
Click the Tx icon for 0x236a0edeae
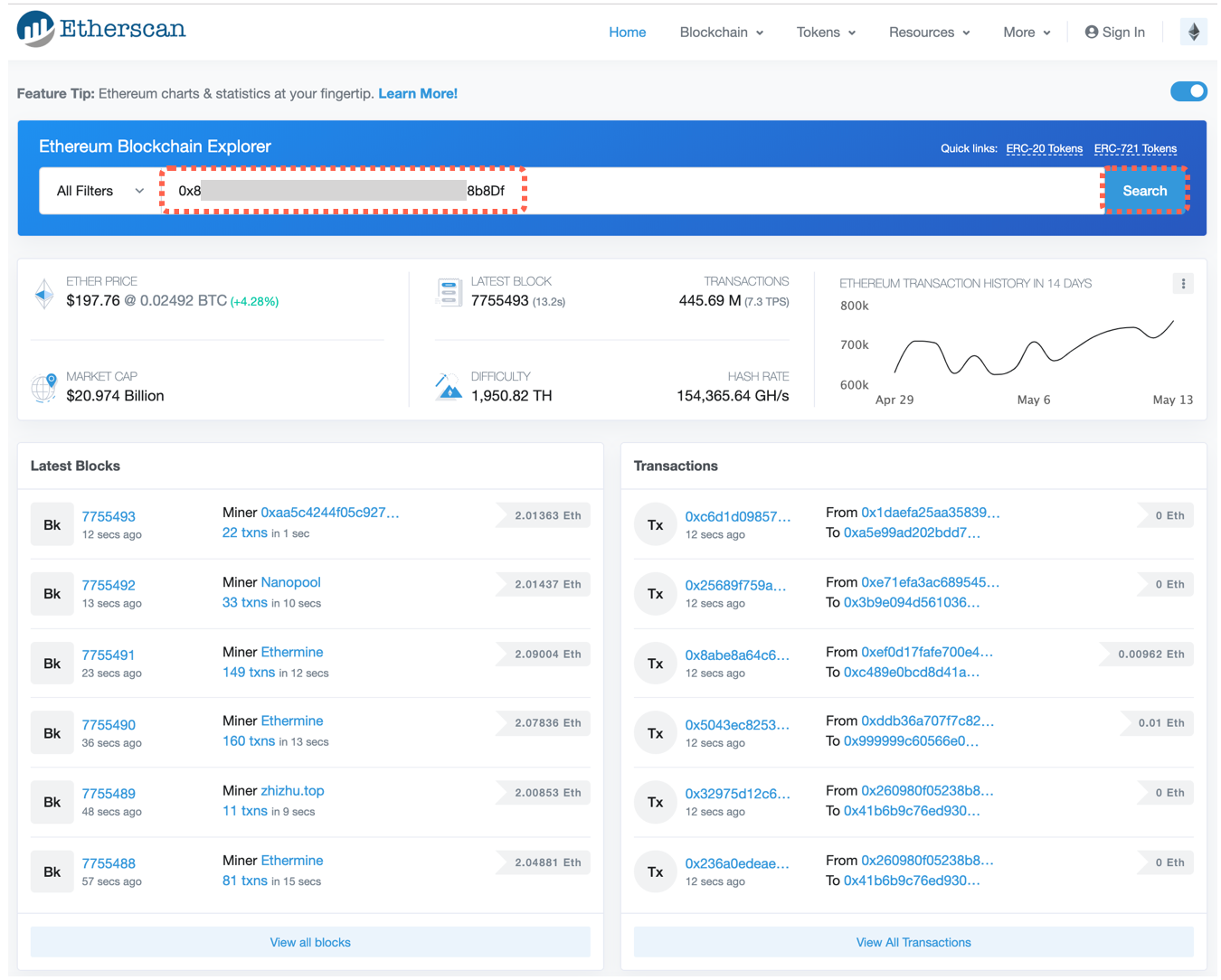coord(656,872)
